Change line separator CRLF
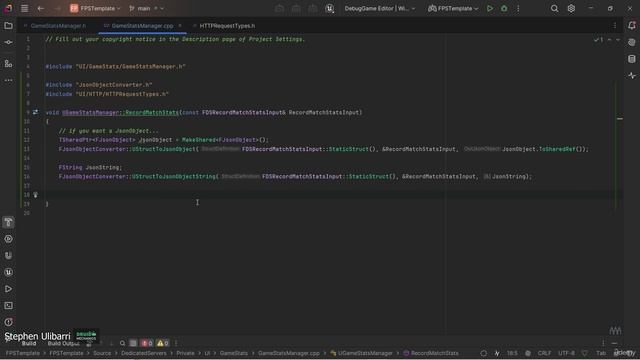This screenshot has width=640, height=360. (x=544, y=353)
